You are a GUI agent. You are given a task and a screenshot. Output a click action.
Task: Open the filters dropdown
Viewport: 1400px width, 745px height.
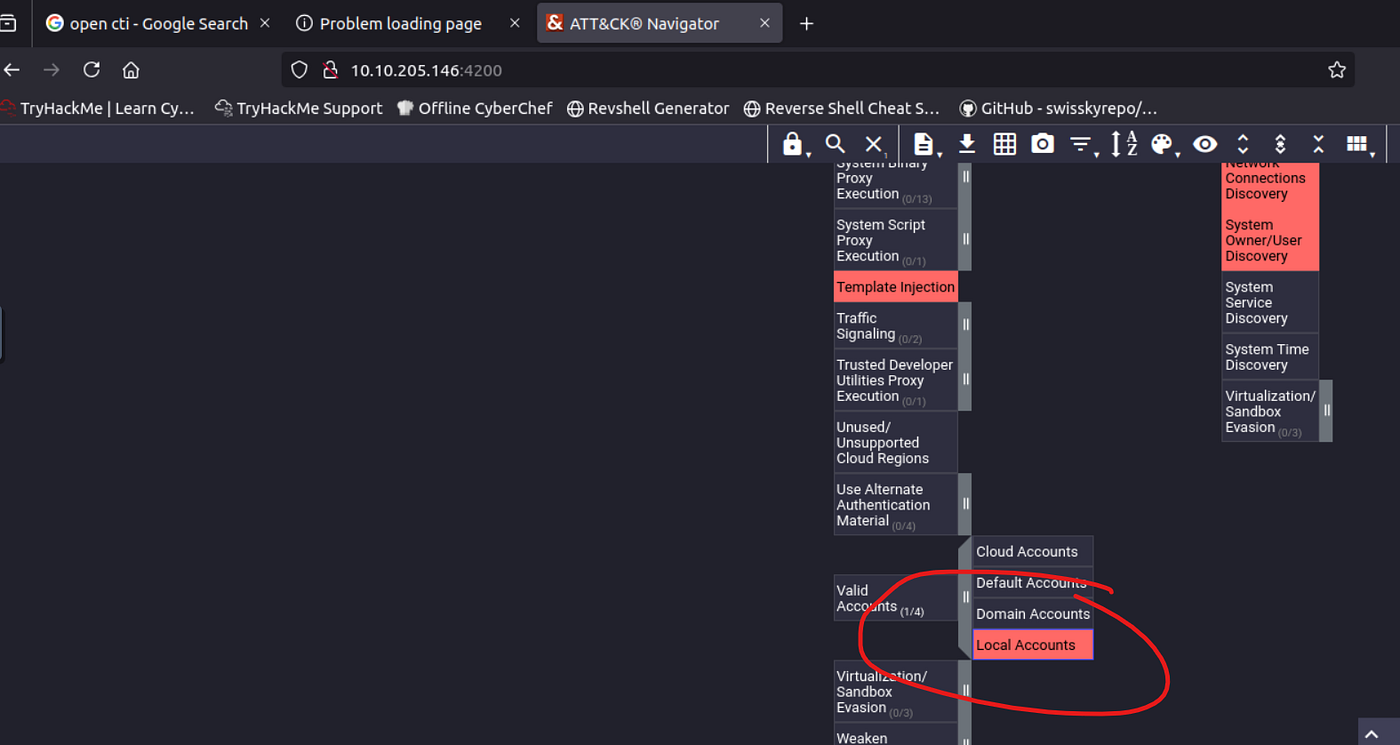pos(1082,146)
